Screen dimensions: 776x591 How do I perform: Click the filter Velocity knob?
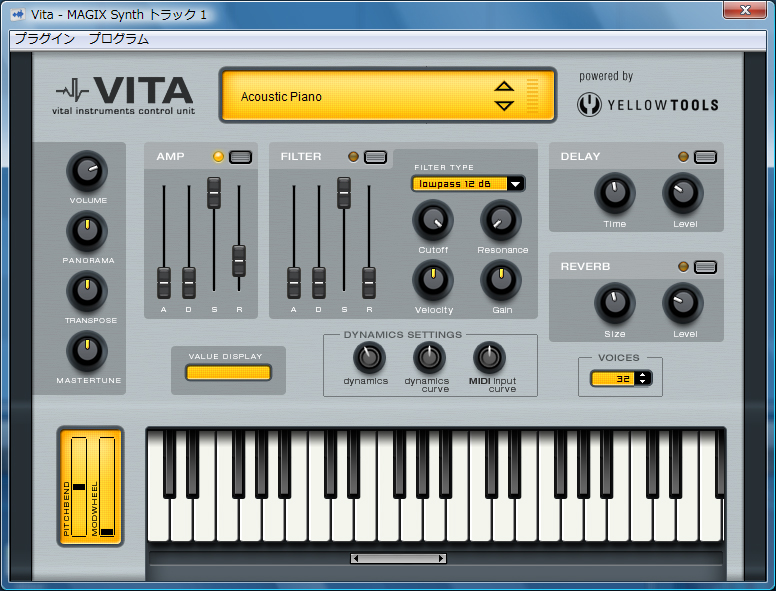pyautogui.click(x=433, y=280)
